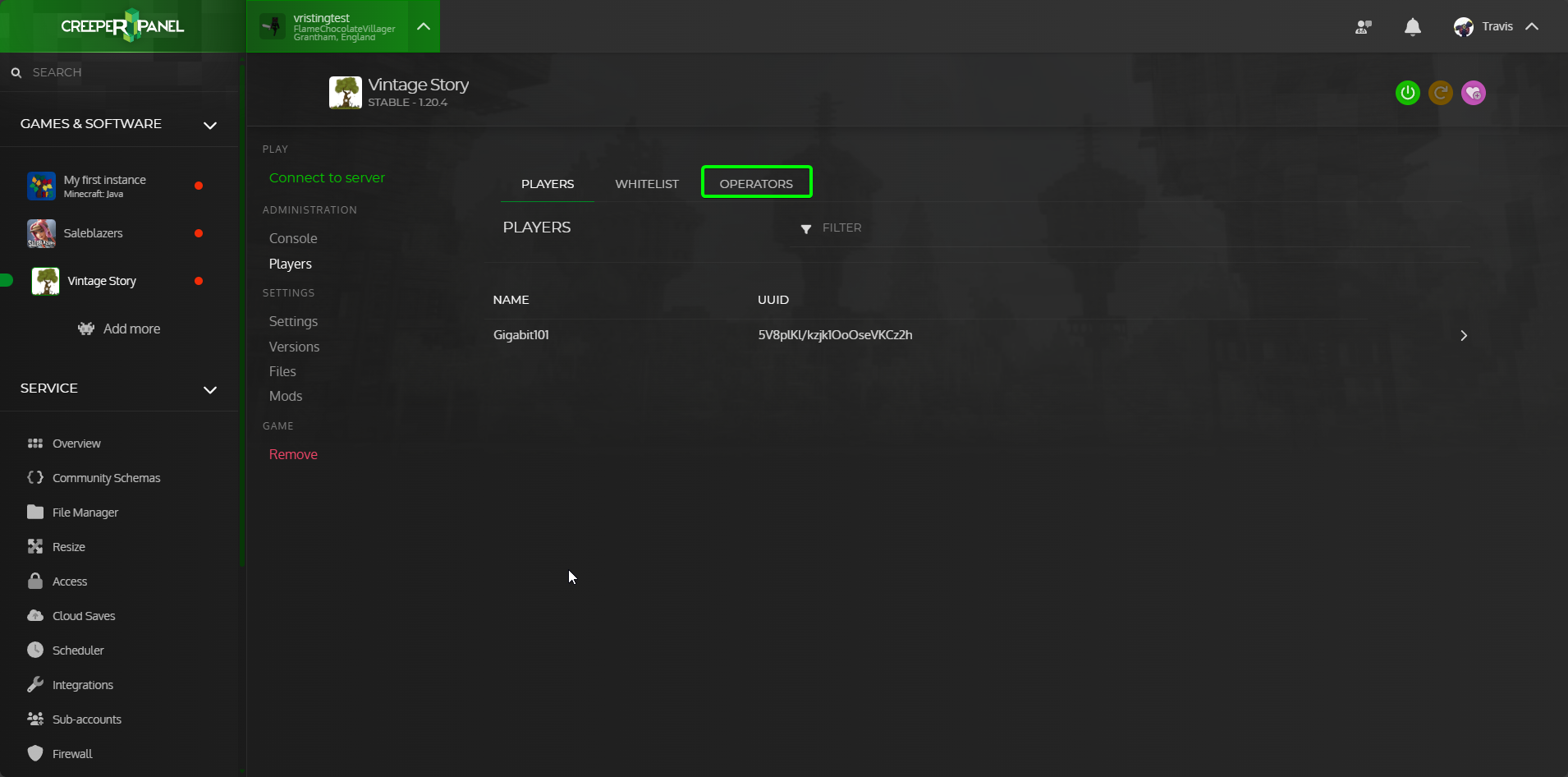Click Connect to server link
The height and width of the screenshot is (777, 1568).
(x=327, y=177)
